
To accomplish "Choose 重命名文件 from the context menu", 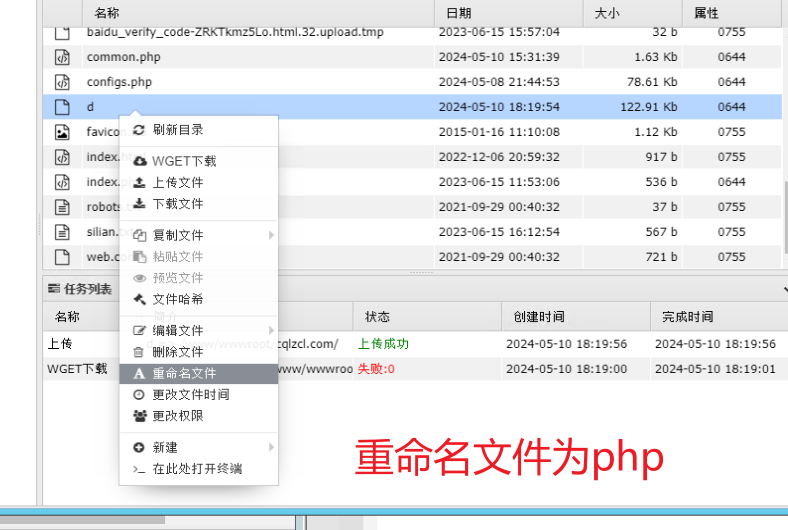I will click(184, 373).
